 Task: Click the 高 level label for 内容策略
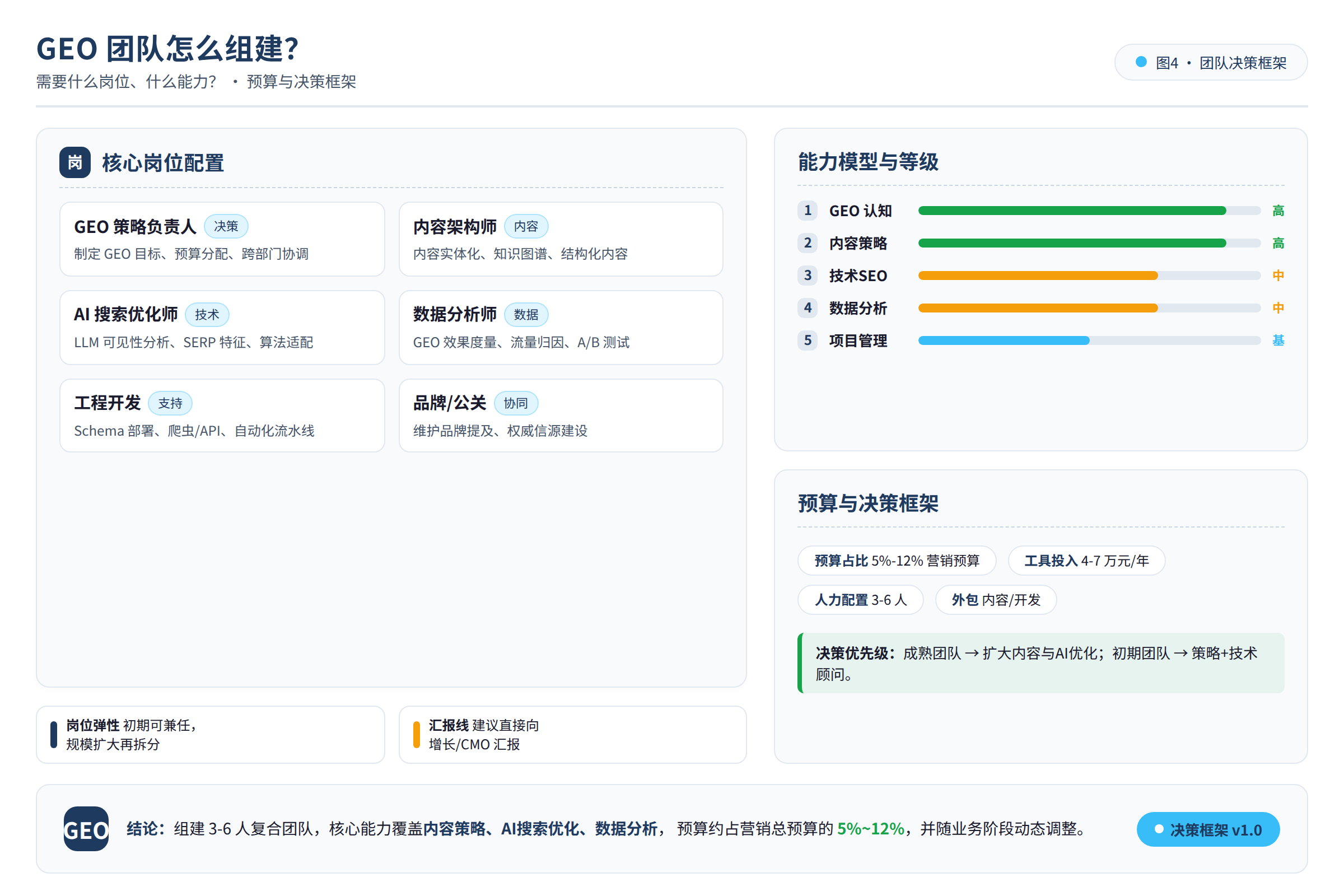pyautogui.click(x=1278, y=244)
